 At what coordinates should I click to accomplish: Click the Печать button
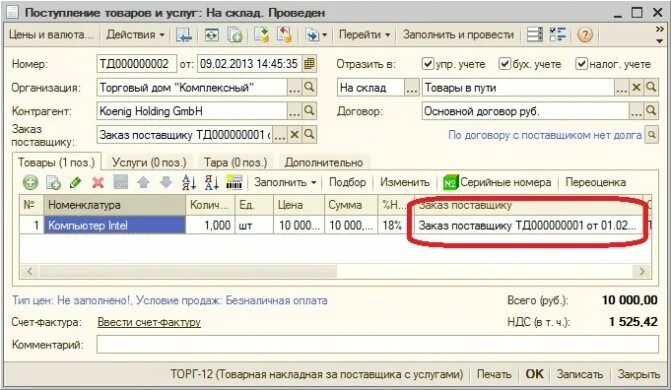[x=494, y=375]
